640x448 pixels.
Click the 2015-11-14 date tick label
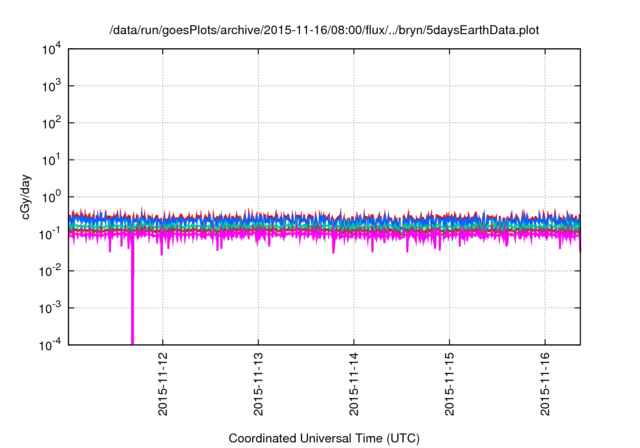click(353, 384)
